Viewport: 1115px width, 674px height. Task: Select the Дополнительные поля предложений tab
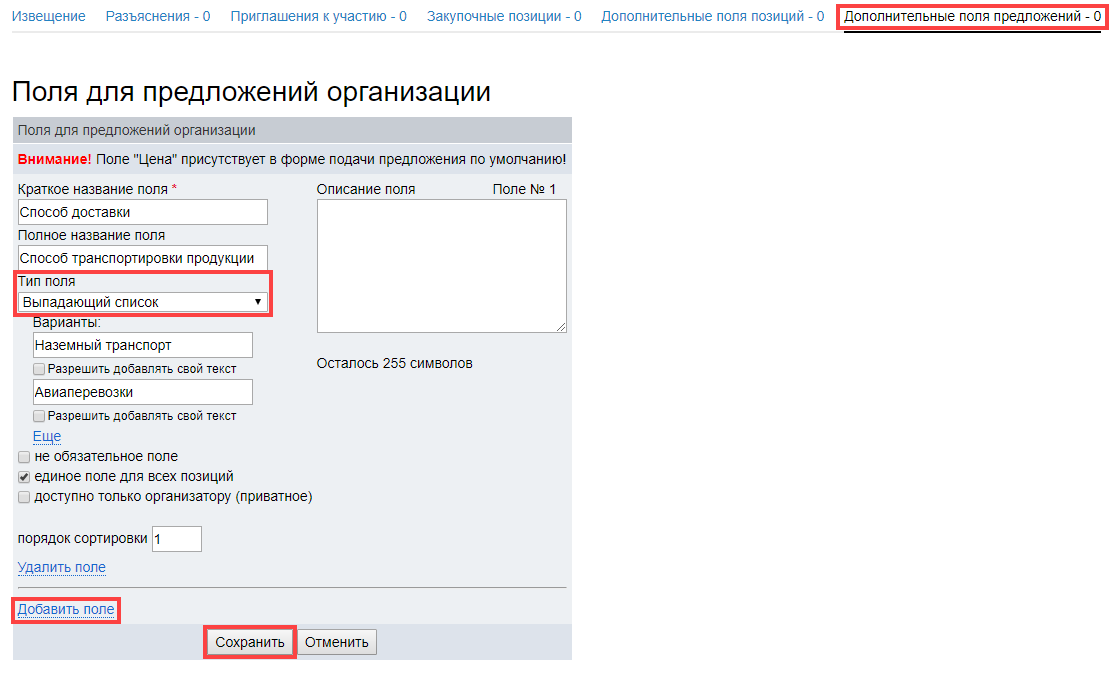point(971,16)
